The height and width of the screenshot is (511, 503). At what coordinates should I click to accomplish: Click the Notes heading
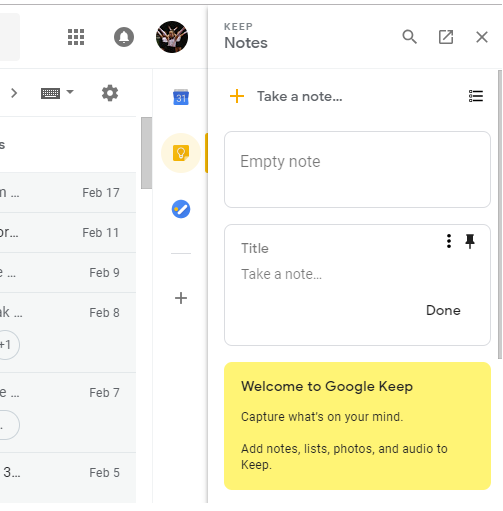pos(246,43)
